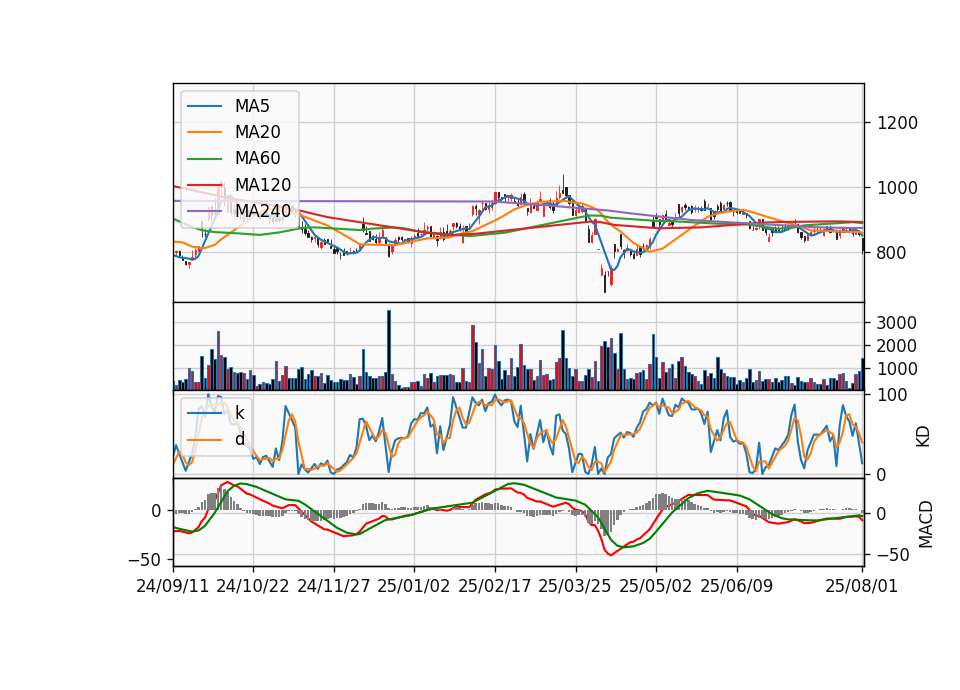960x690 pixels.
Task: Click the tallest volume bar near late December
Action: click(x=389, y=350)
